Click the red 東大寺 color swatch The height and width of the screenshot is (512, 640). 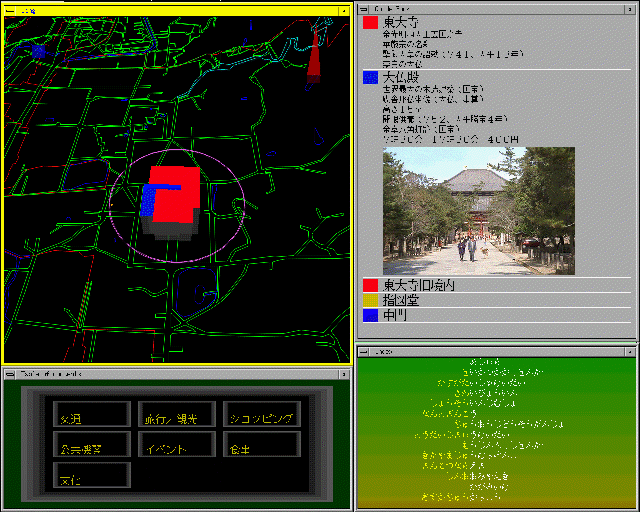click(370, 23)
